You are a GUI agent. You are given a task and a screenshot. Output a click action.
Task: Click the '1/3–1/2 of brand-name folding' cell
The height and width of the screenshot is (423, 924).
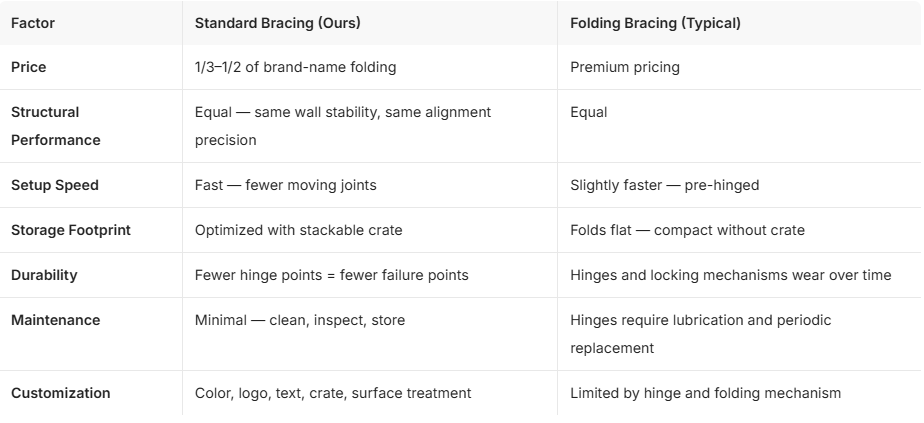tap(295, 67)
